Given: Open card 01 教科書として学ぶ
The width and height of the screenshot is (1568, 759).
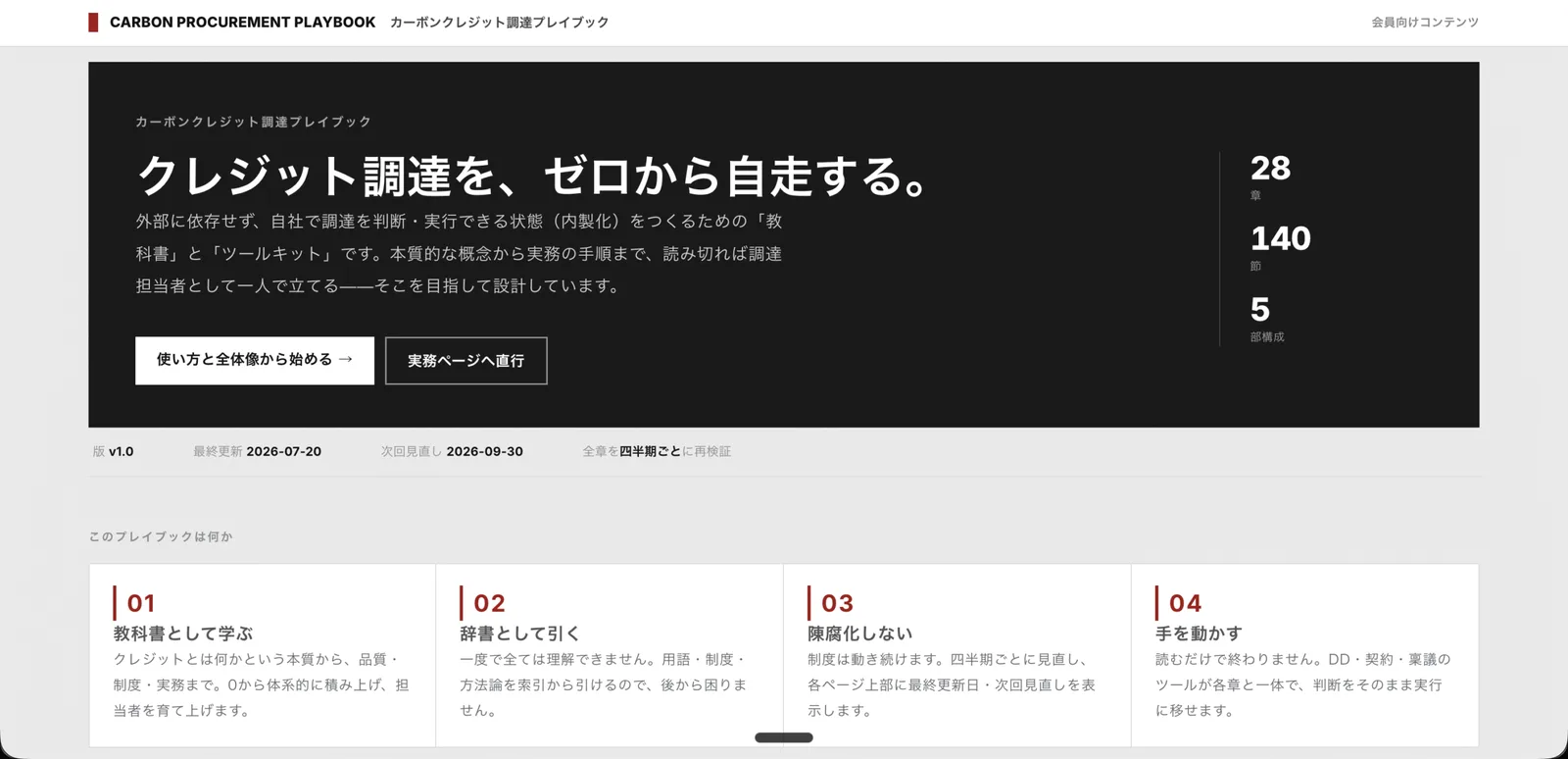Looking at the screenshot, I should click(x=263, y=655).
